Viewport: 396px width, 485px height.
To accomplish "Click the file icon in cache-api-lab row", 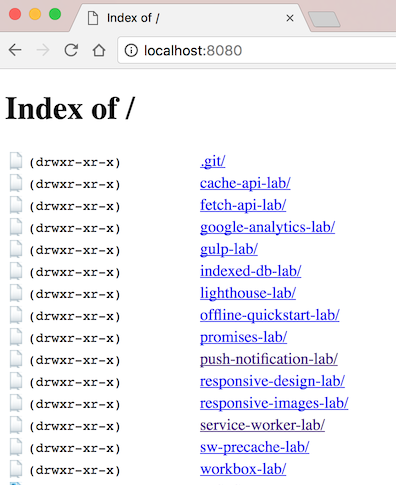I will click(x=16, y=183).
